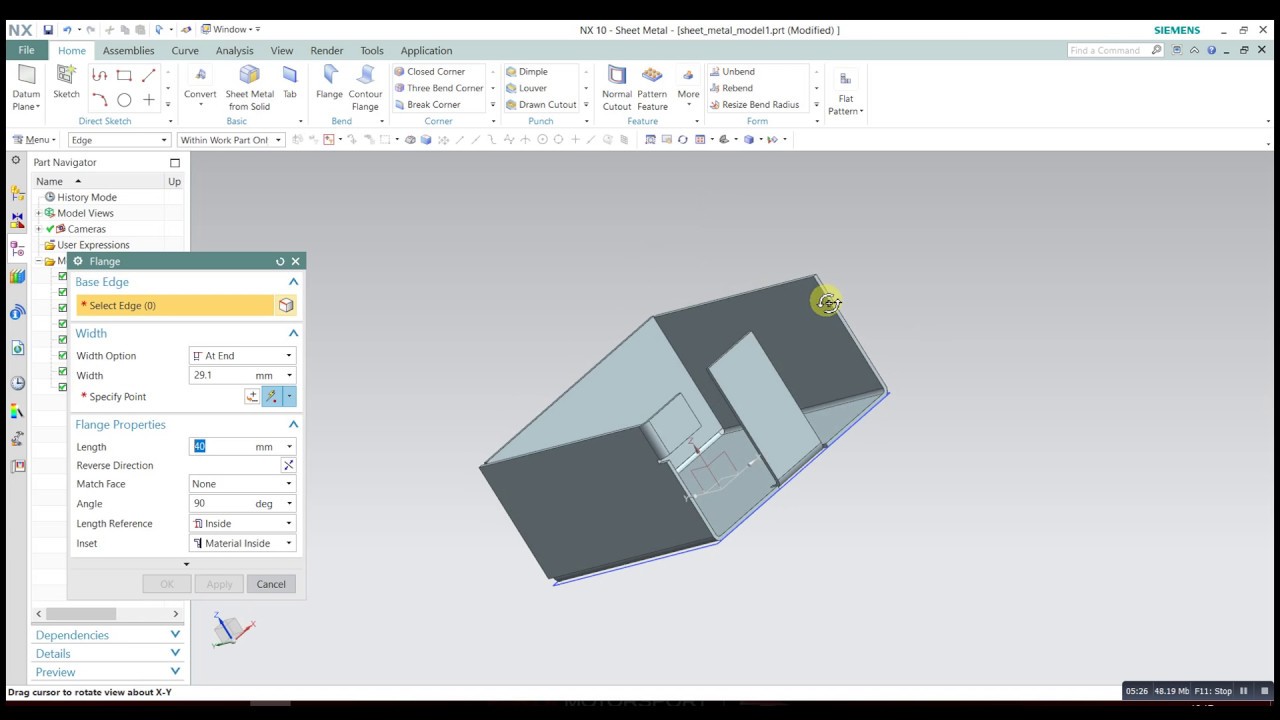This screenshot has height=720, width=1280.
Task: Open the History clock sidebar tab
Action: pos(17,383)
